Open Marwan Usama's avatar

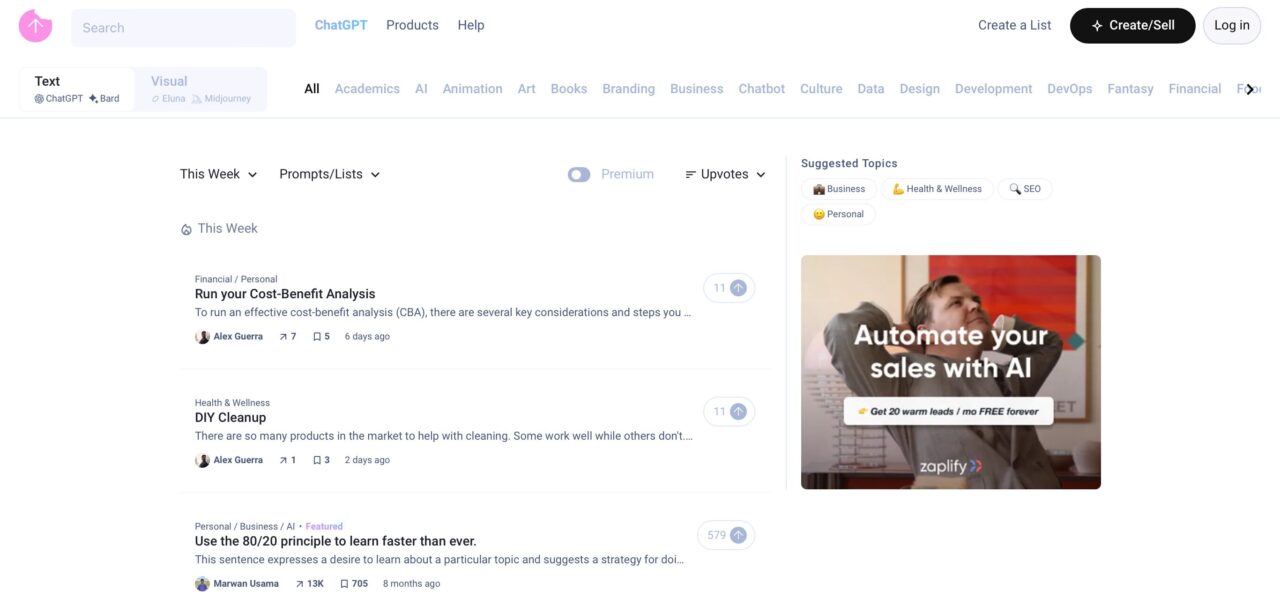tap(202, 584)
